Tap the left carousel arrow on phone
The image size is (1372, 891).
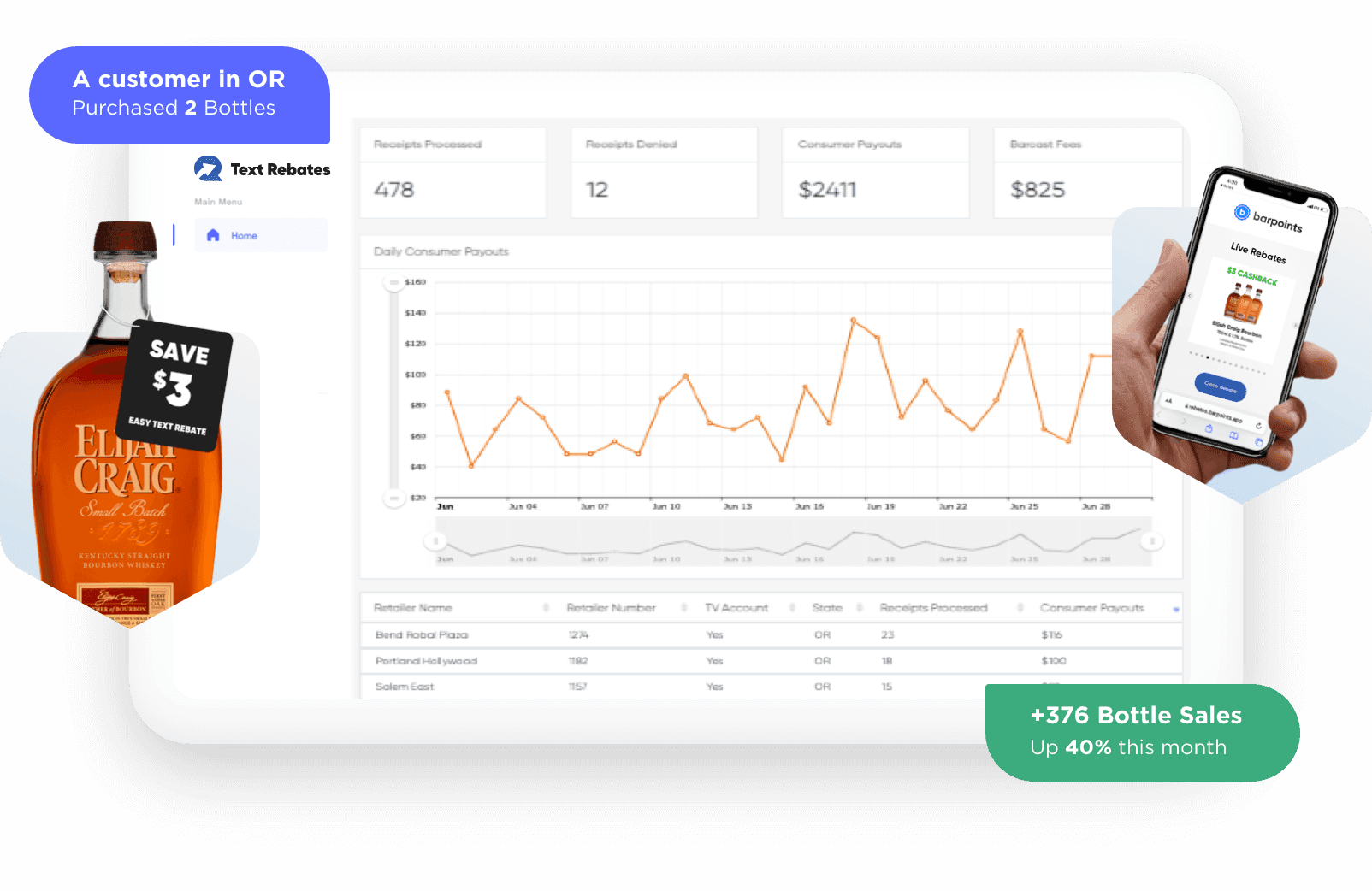(x=1189, y=296)
